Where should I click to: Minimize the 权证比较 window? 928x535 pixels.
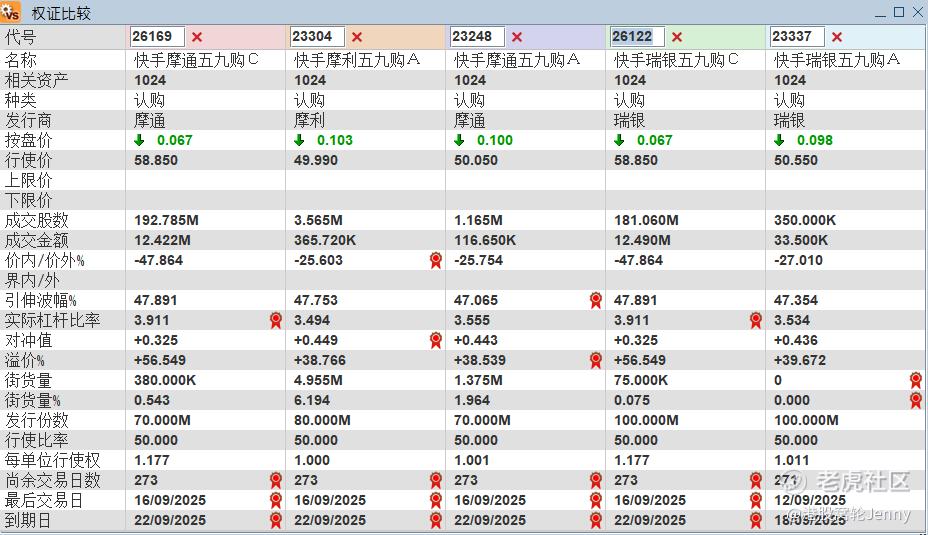pos(881,13)
